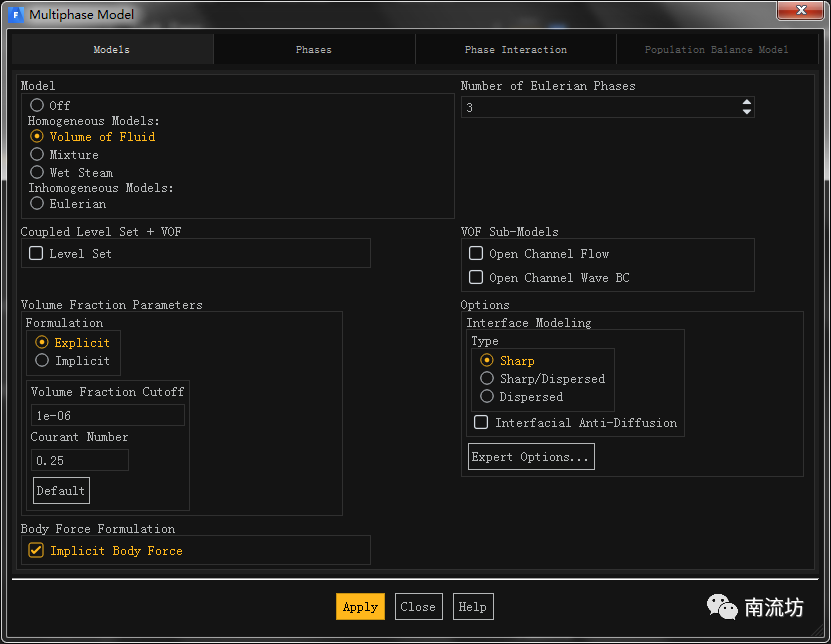Select the Mixture multiphase model
The image size is (831, 644).
[37, 155]
